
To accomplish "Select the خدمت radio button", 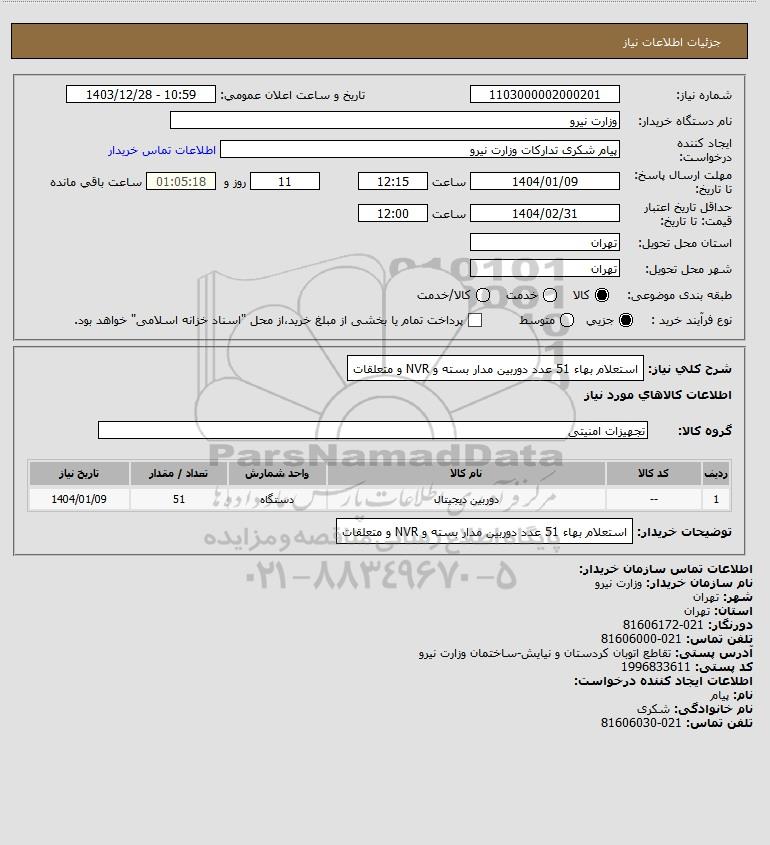I will click(550, 295).
